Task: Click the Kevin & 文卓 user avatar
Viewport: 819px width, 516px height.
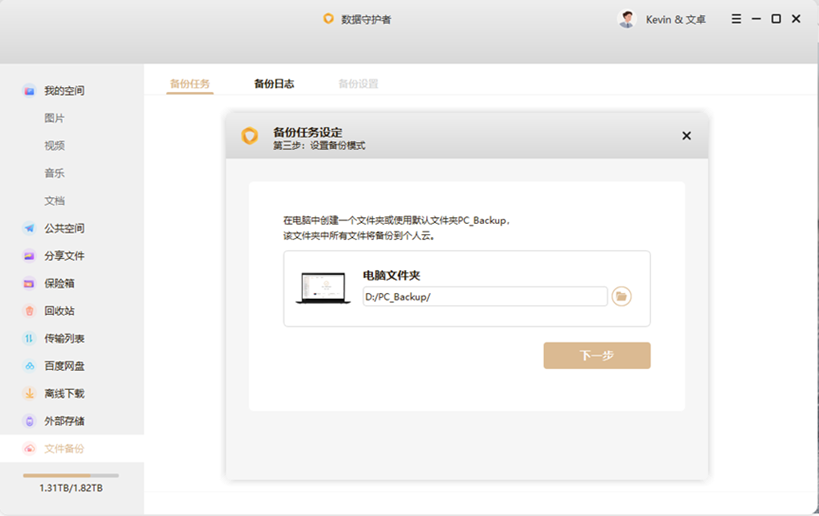Action: click(x=627, y=19)
